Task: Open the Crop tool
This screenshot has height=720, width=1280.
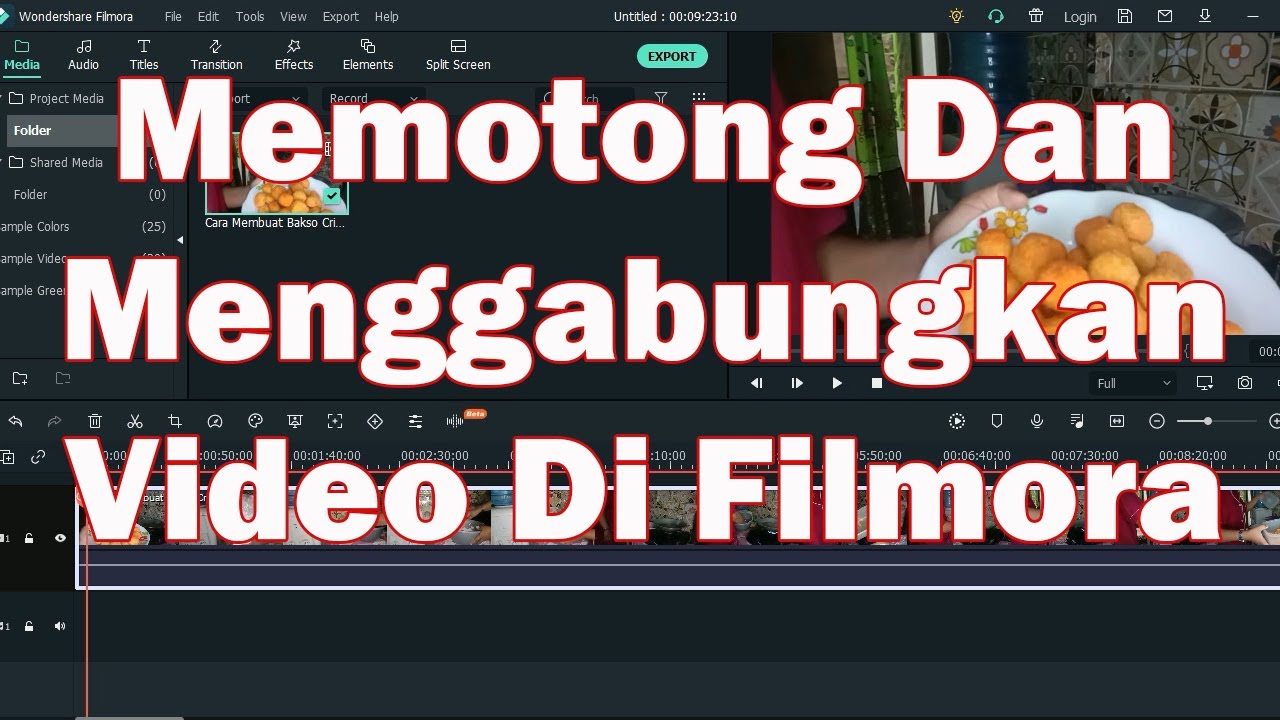Action: pos(175,421)
